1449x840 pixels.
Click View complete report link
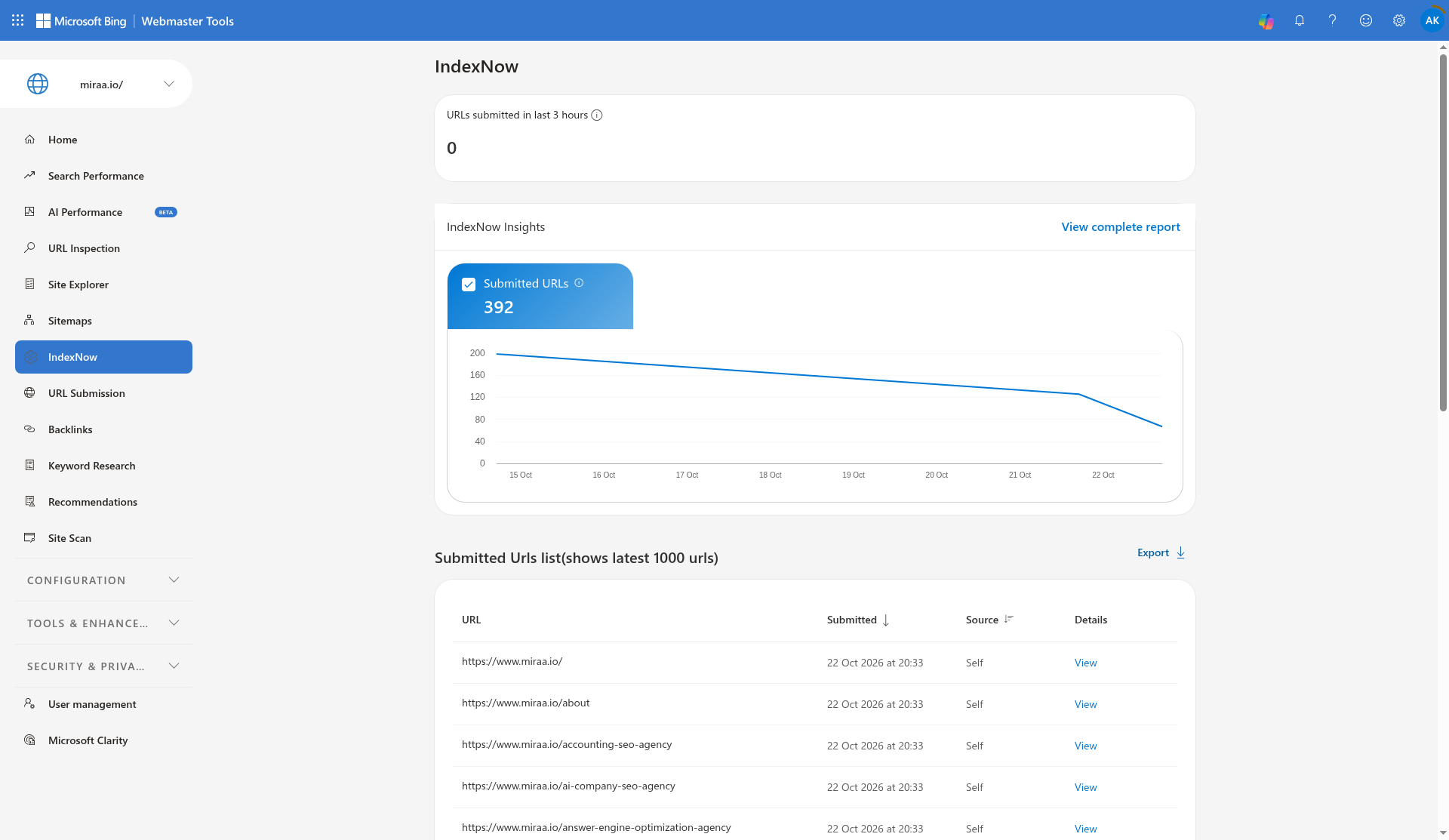(x=1121, y=226)
